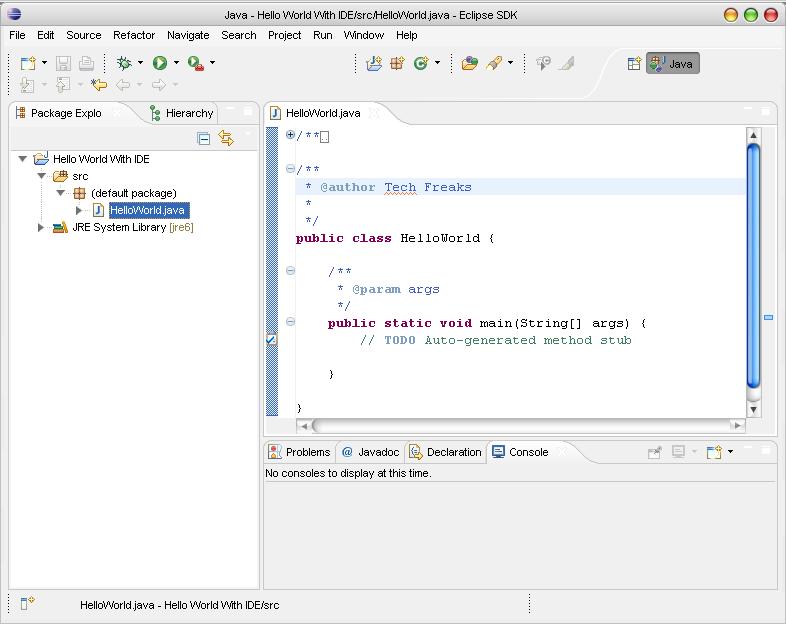Fold the @param Javadoc comment
786x624 pixels.
point(290,271)
